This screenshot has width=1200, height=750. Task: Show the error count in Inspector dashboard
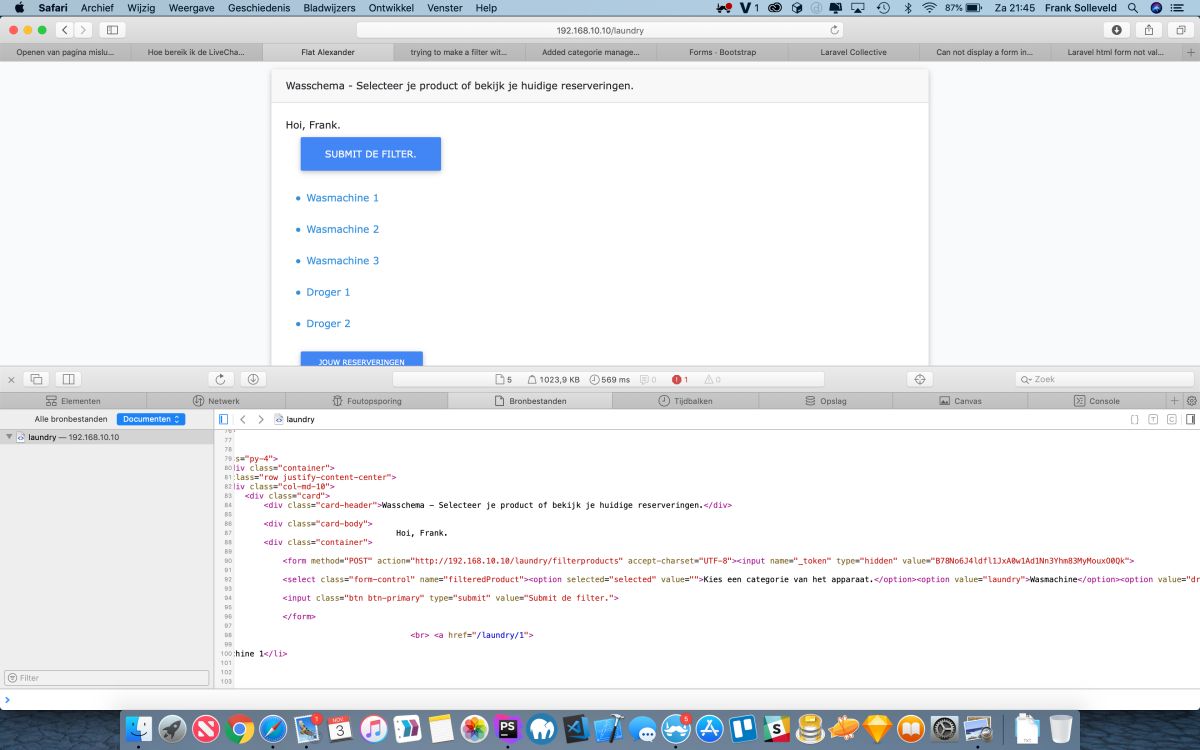(x=680, y=379)
